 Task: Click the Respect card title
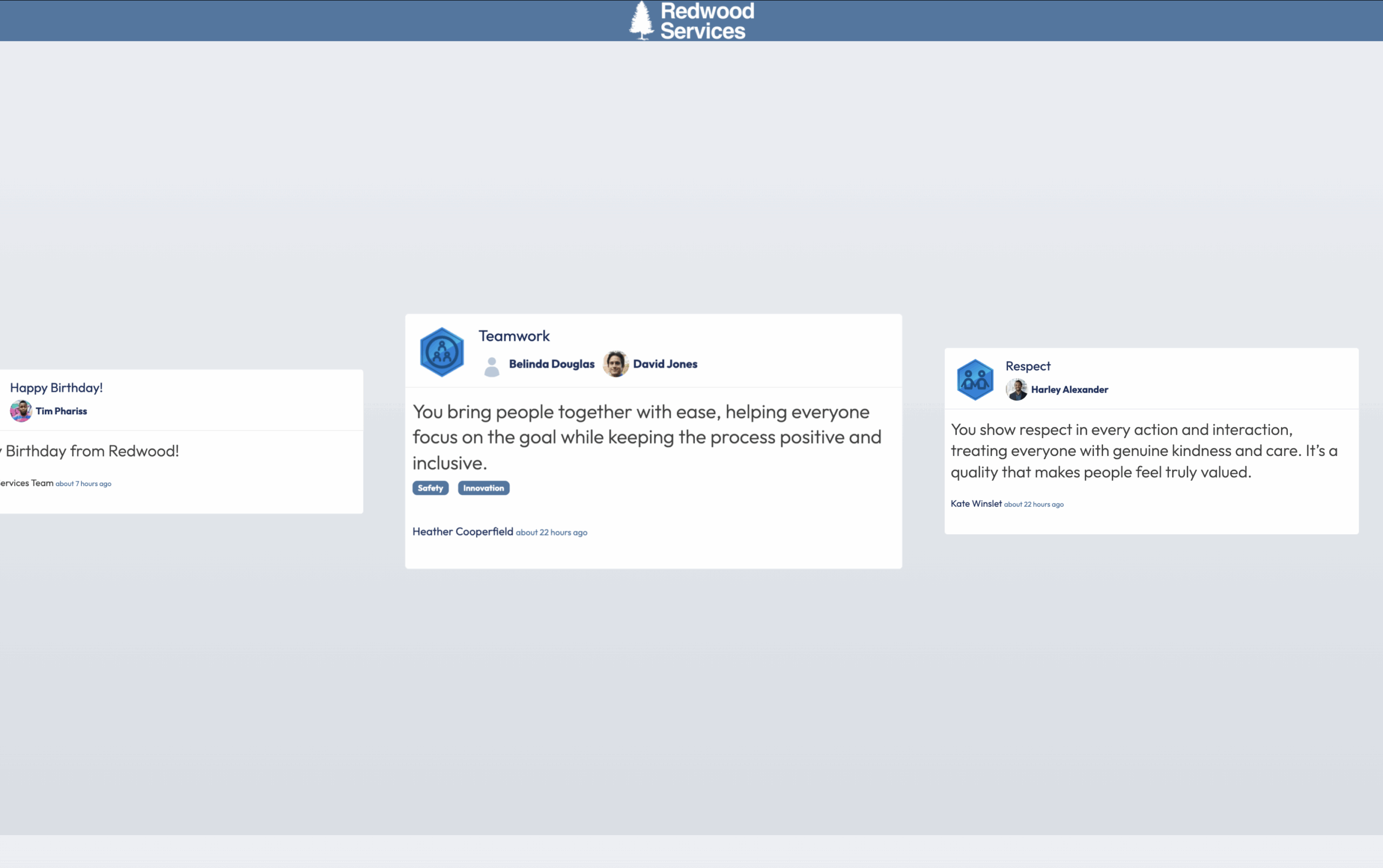(1027, 366)
